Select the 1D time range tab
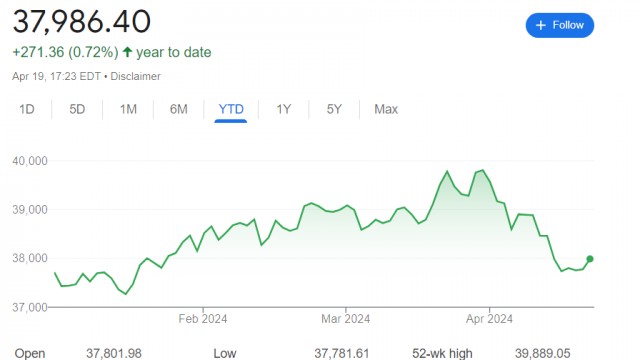 click(x=27, y=109)
